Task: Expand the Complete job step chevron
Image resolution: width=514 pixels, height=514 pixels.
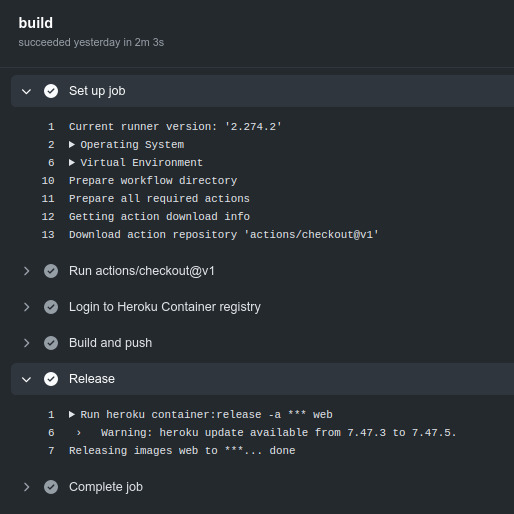Action: pos(27,487)
